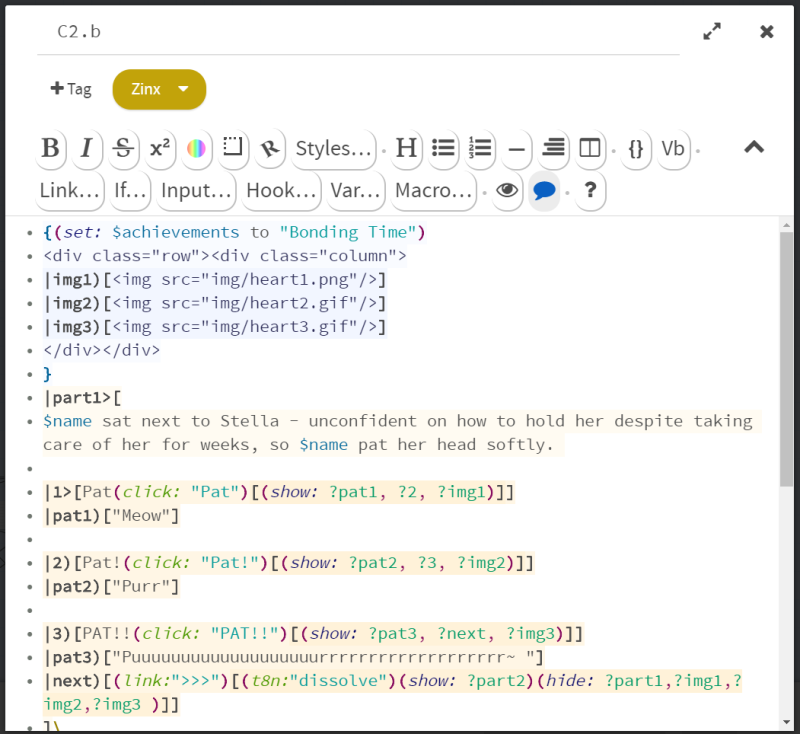Insert bulleted list
This screenshot has height=734, width=800.
point(443,148)
